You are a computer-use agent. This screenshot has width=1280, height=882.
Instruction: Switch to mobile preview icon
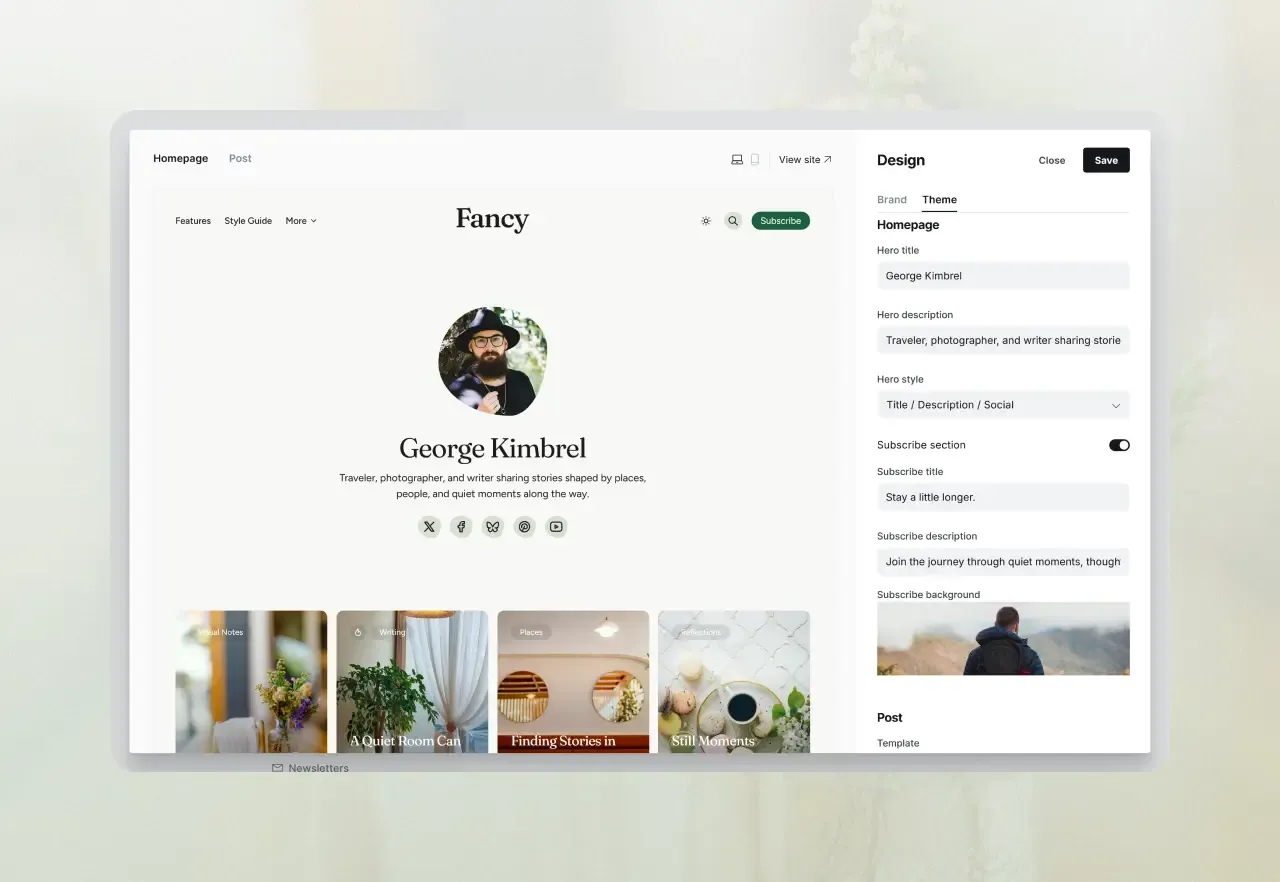point(755,160)
